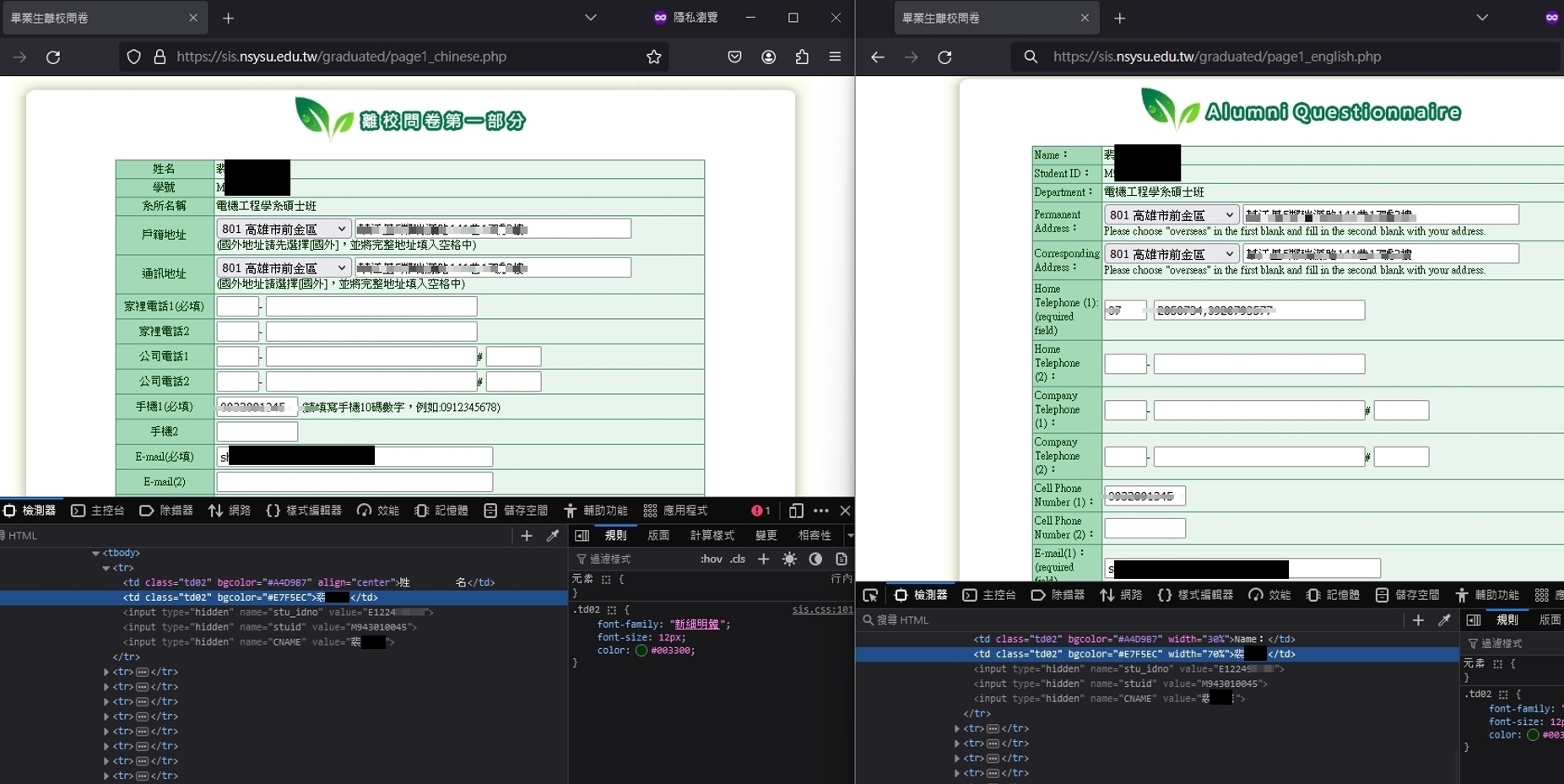Go back in the right browser window

pyautogui.click(x=878, y=57)
